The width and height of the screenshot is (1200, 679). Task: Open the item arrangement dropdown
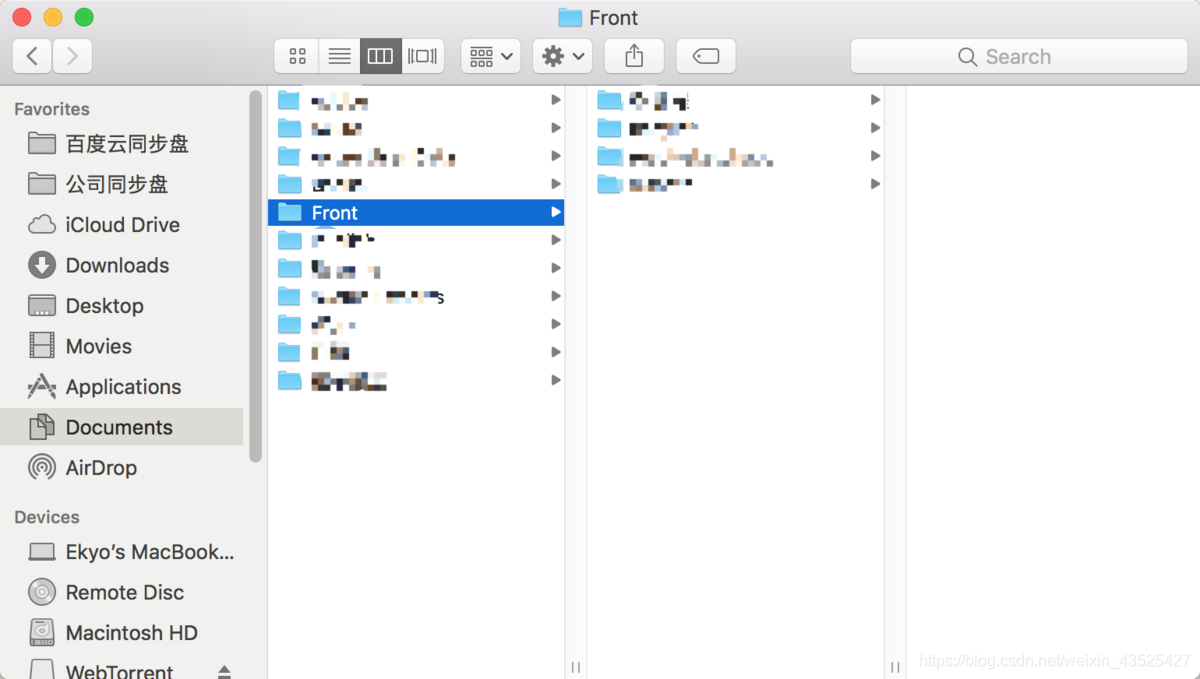coord(490,56)
